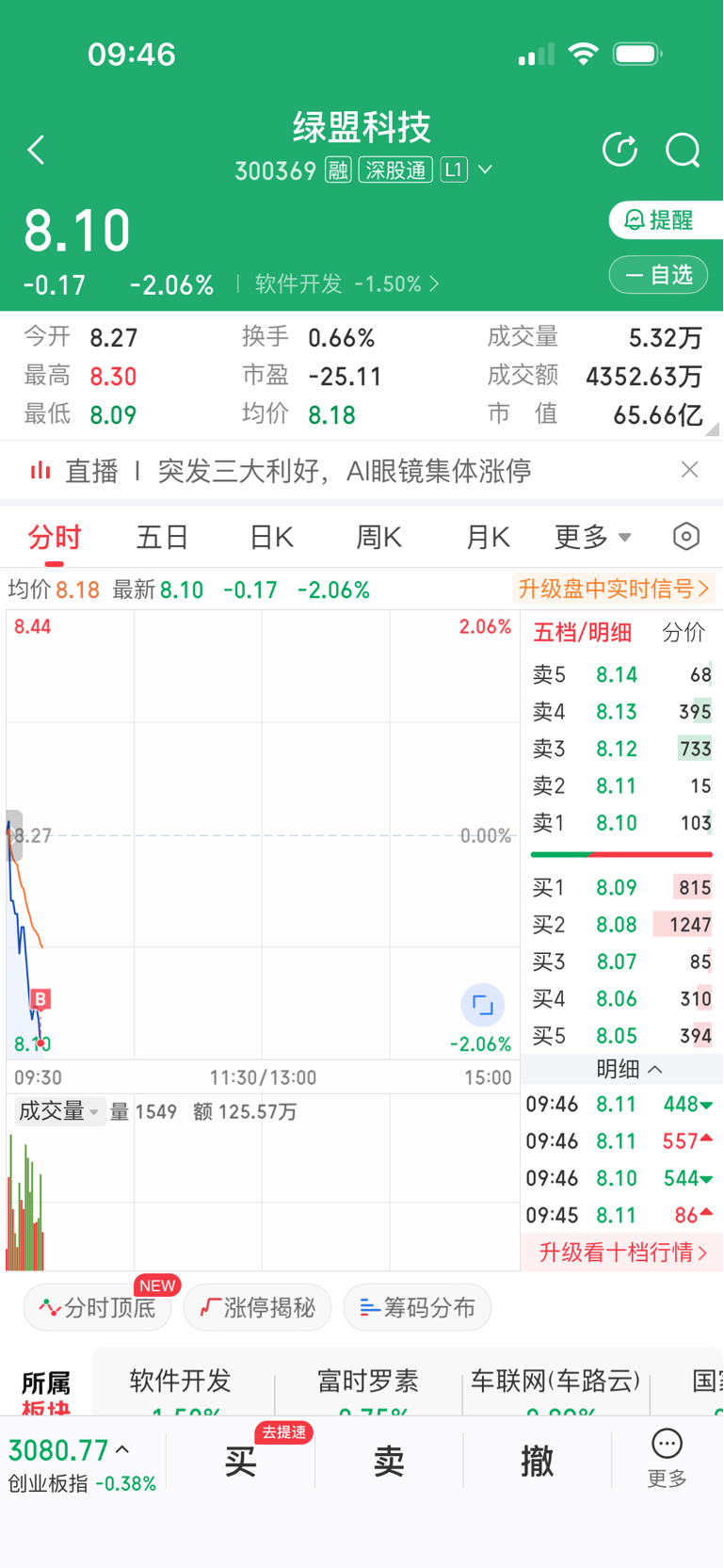
Task: Tap the 买1 8.09 order row
Action: point(621,888)
